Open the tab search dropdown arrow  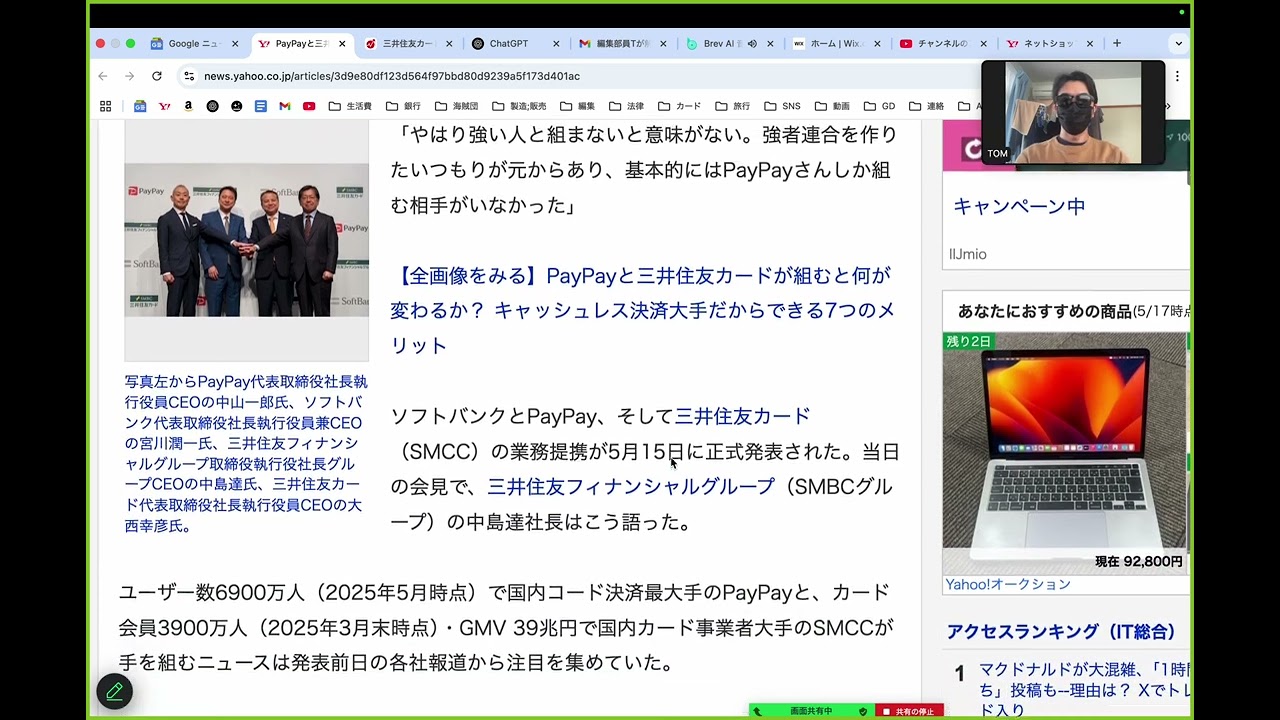(x=1178, y=44)
